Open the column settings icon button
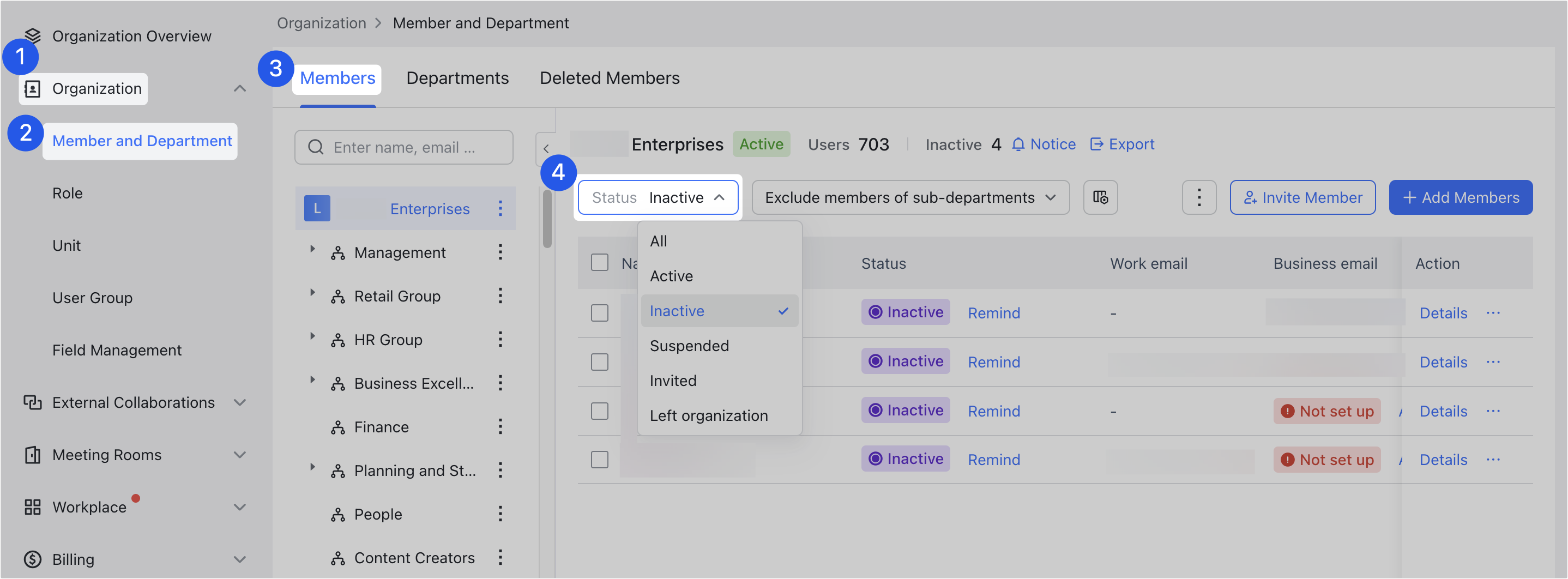1568x579 pixels. click(x=1100, y=197)
